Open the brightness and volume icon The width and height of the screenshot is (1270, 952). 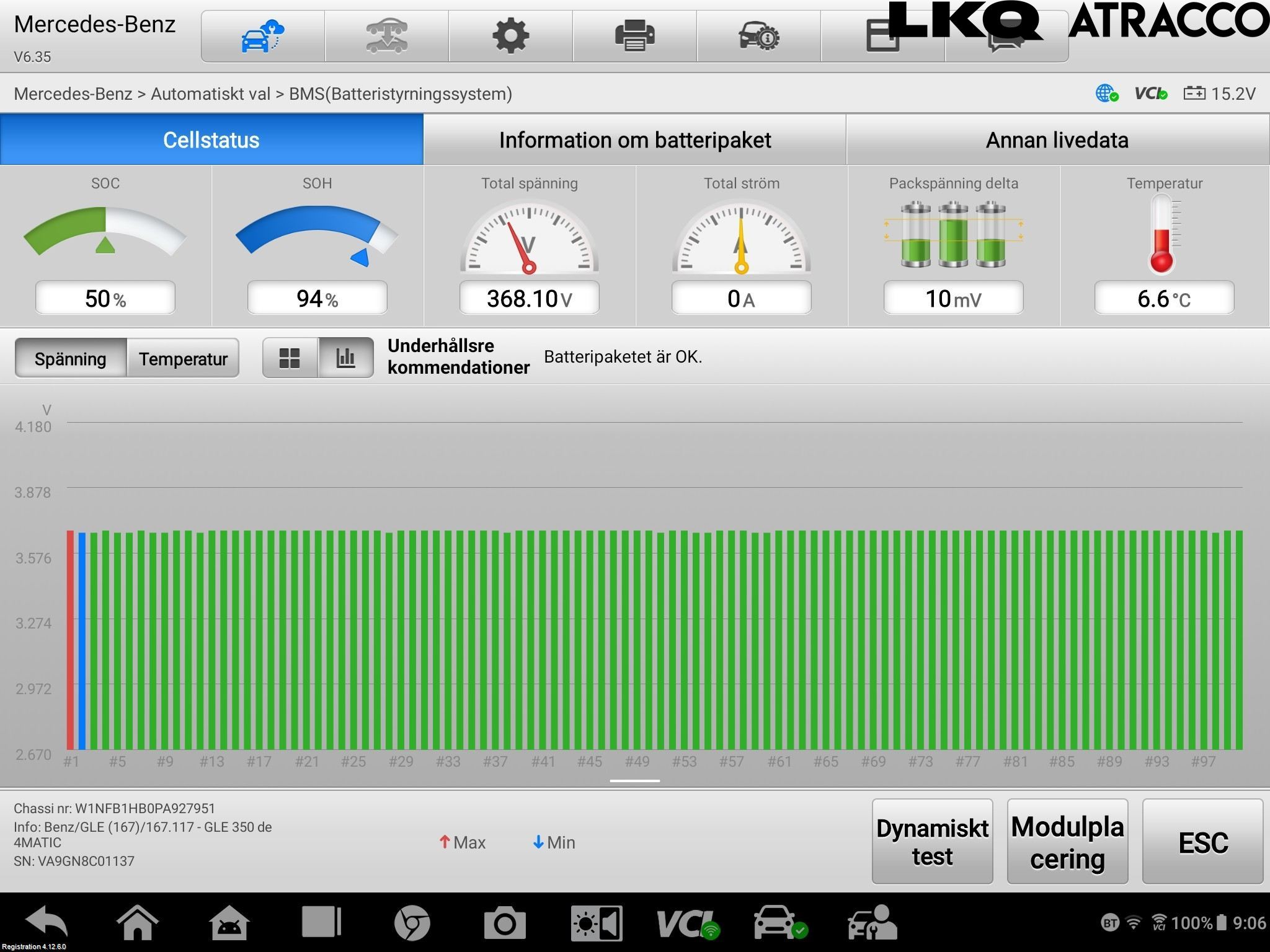click(x=597, y=923)
